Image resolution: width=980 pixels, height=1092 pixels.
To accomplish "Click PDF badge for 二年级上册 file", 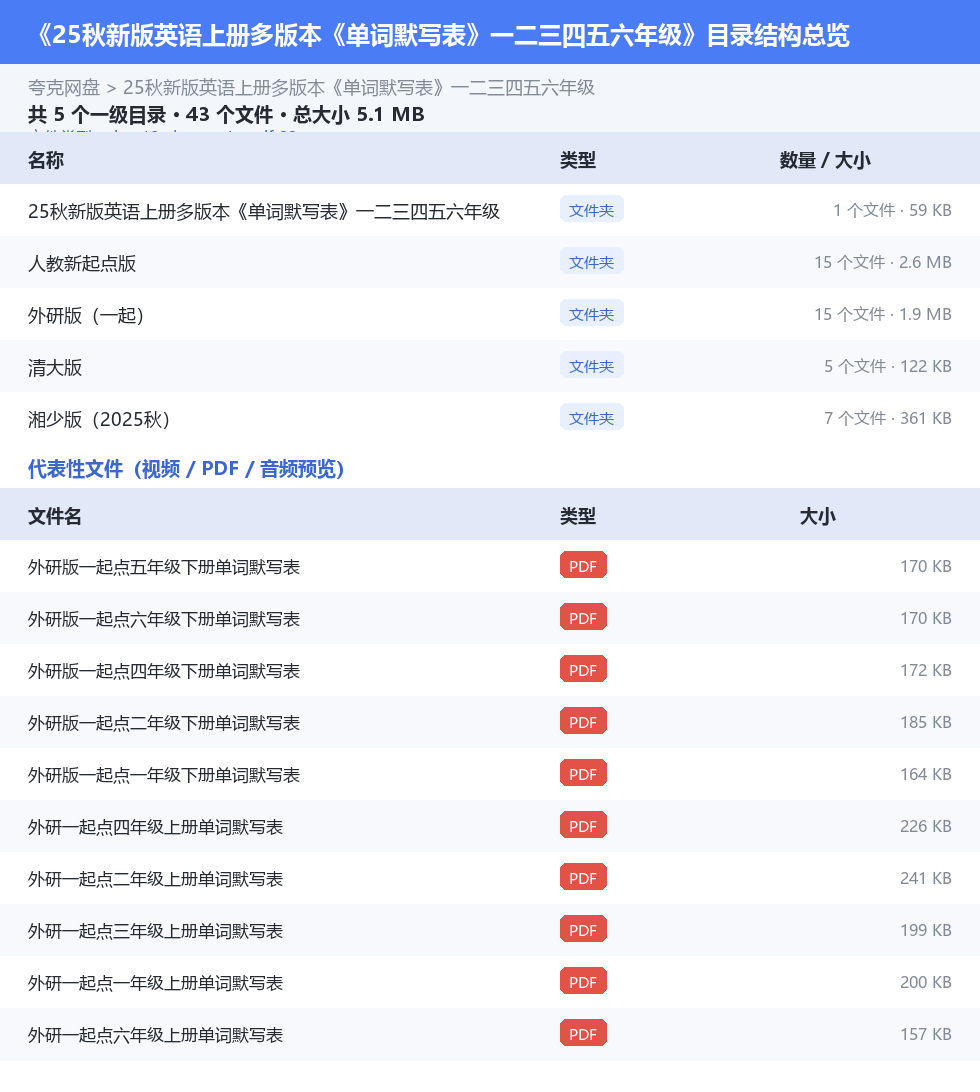I will coord(583,878).
